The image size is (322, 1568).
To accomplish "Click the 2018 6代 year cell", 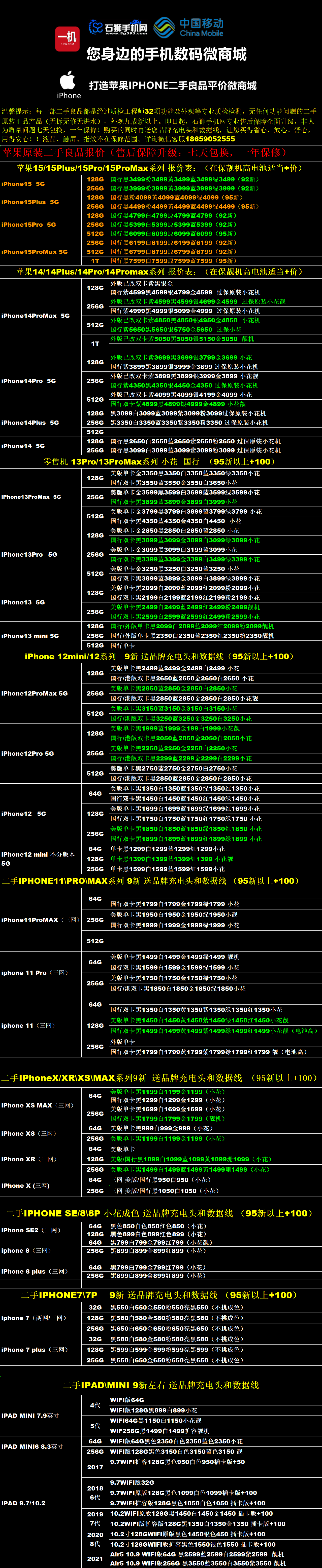I will [95, 1493].
